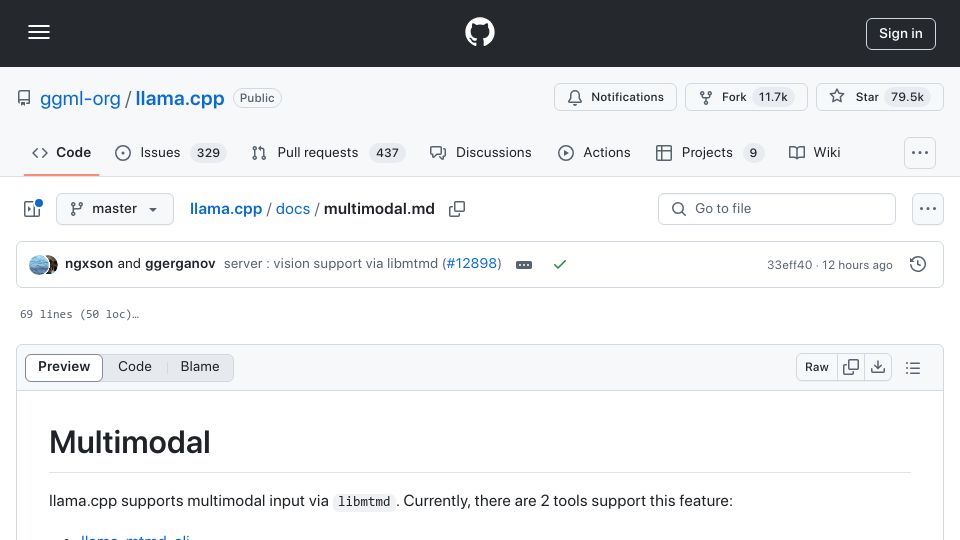960x540 pixels.
Task: Expand the commit message details ellipsis
Action: pos(523,264)
